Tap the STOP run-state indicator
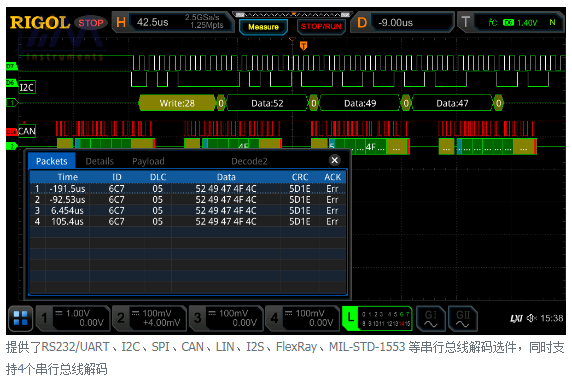Image resolution: width=572 pixels, height=386 pixels. coord(90,23)
